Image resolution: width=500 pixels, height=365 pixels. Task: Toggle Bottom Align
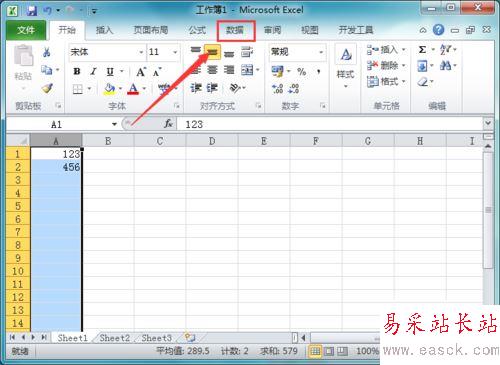[x=229, y=53]
